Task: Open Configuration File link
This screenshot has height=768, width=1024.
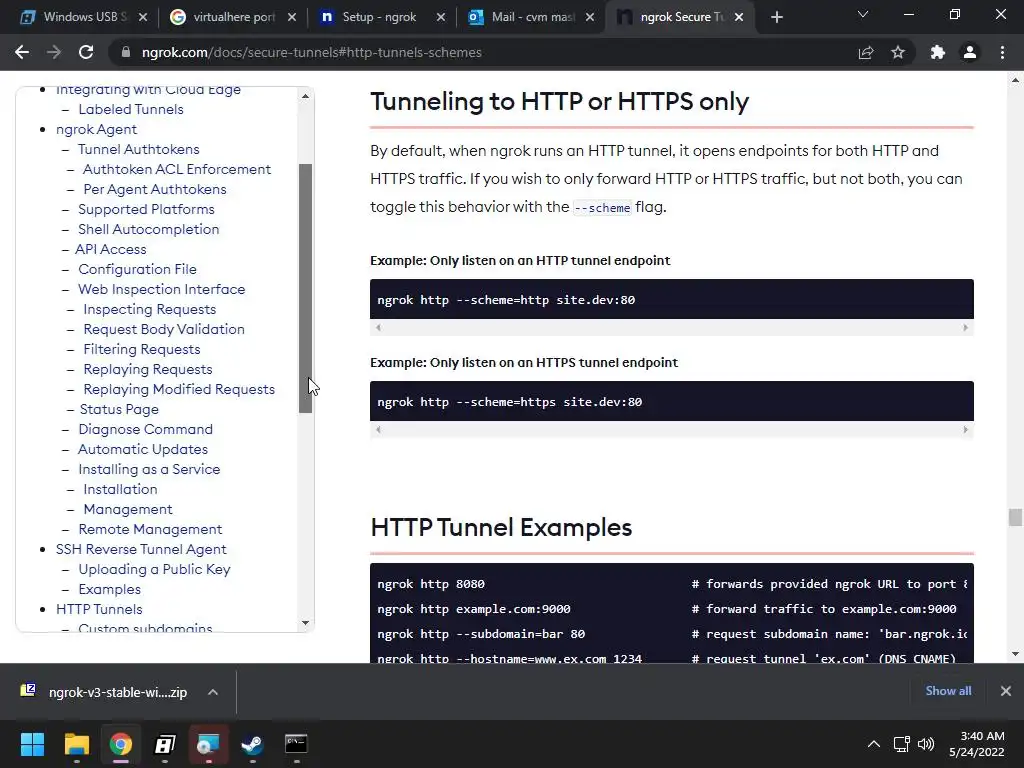Action: (x=137, y=269)
